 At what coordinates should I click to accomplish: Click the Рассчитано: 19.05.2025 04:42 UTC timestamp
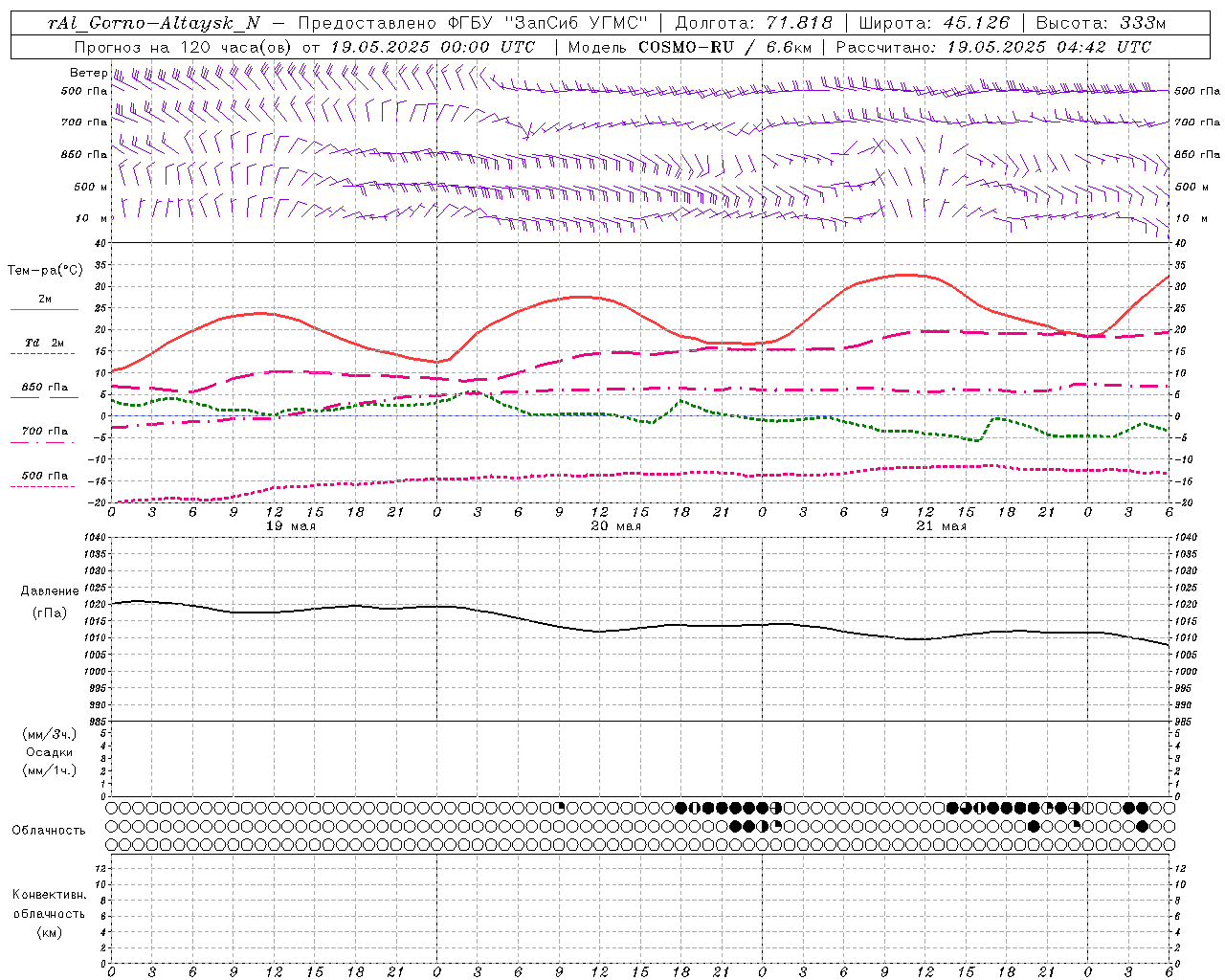993,47
